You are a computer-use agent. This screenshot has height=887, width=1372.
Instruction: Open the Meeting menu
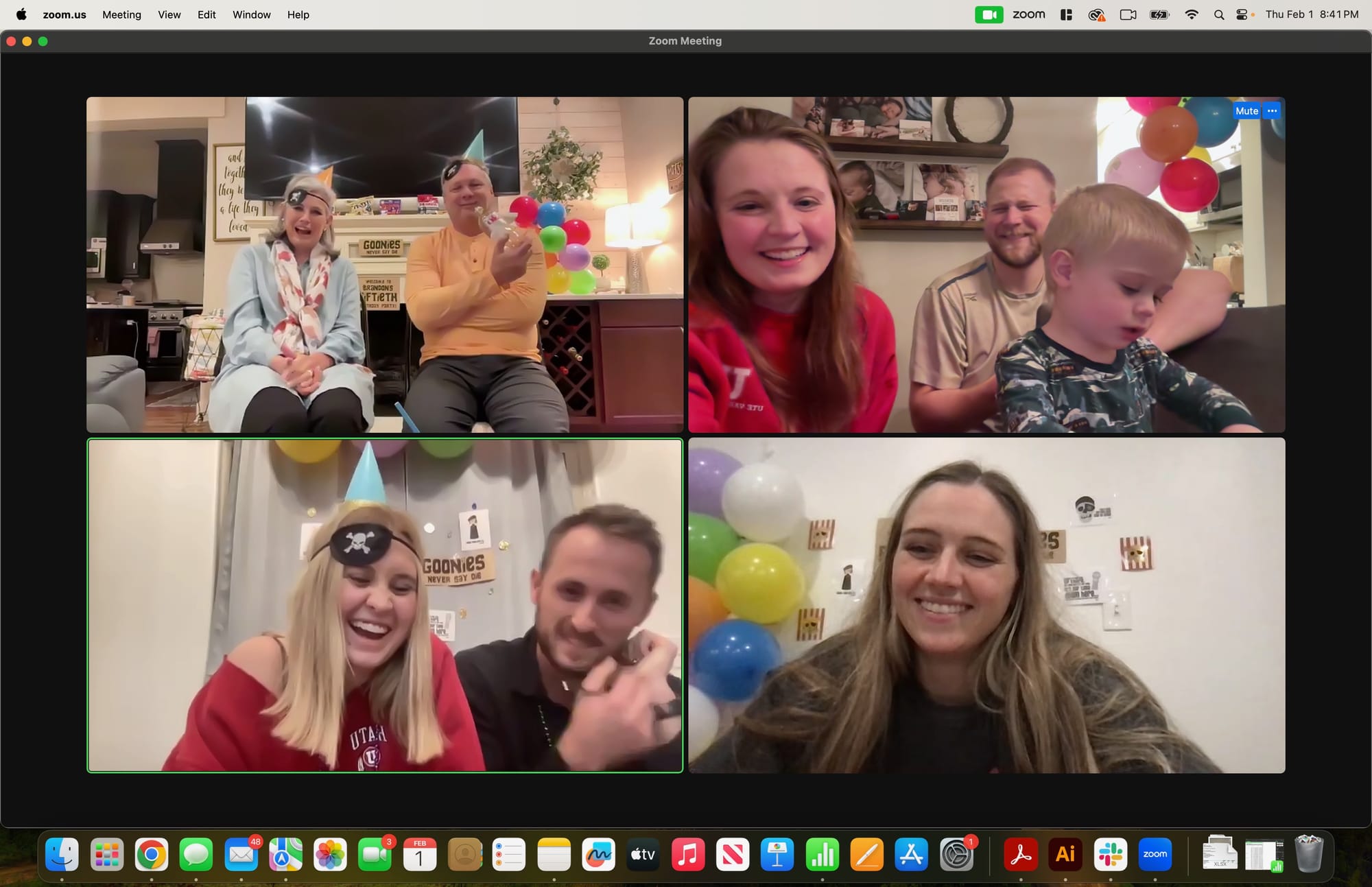click(121, 14)
